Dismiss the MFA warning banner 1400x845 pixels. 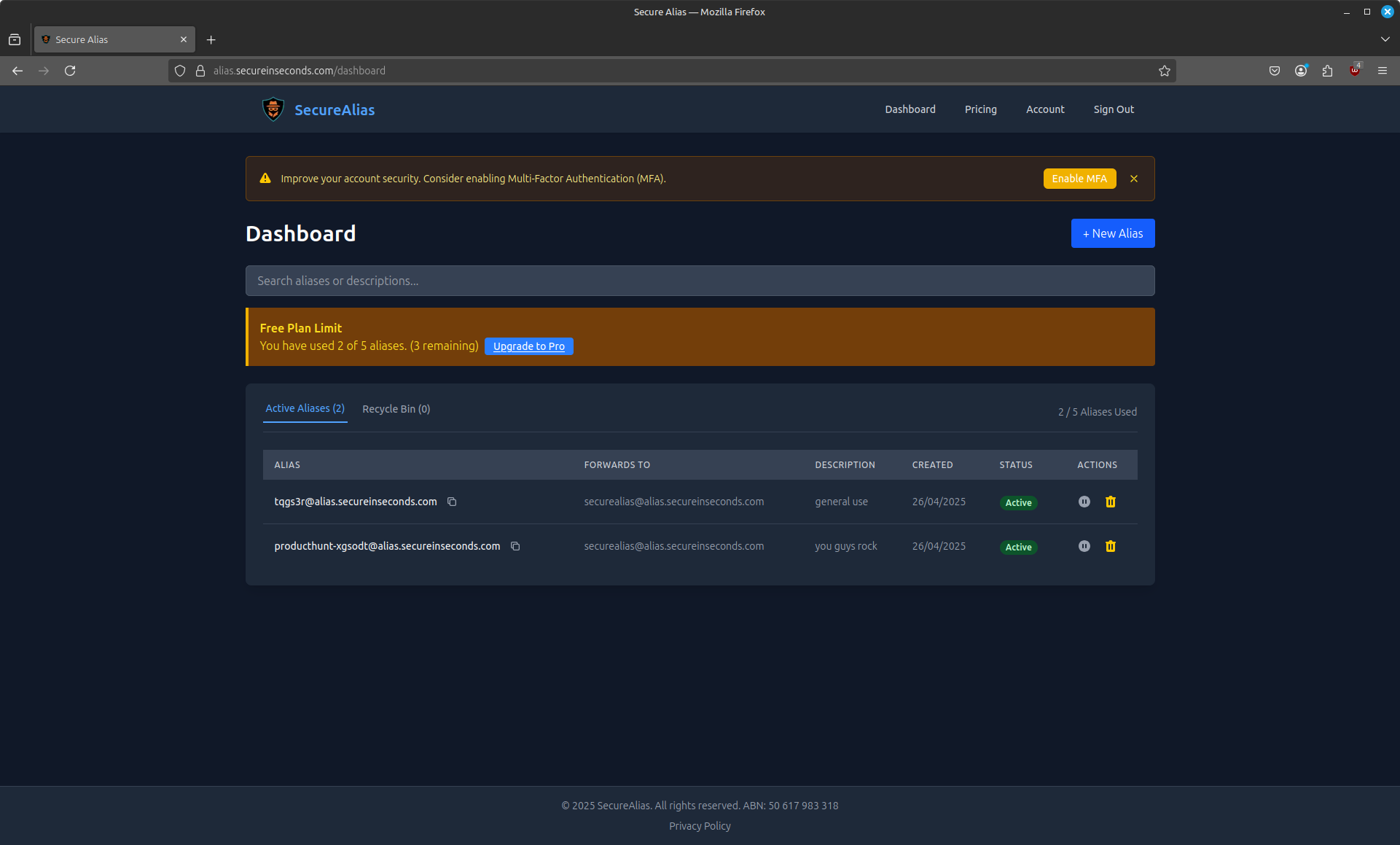tap(1133, 179)
